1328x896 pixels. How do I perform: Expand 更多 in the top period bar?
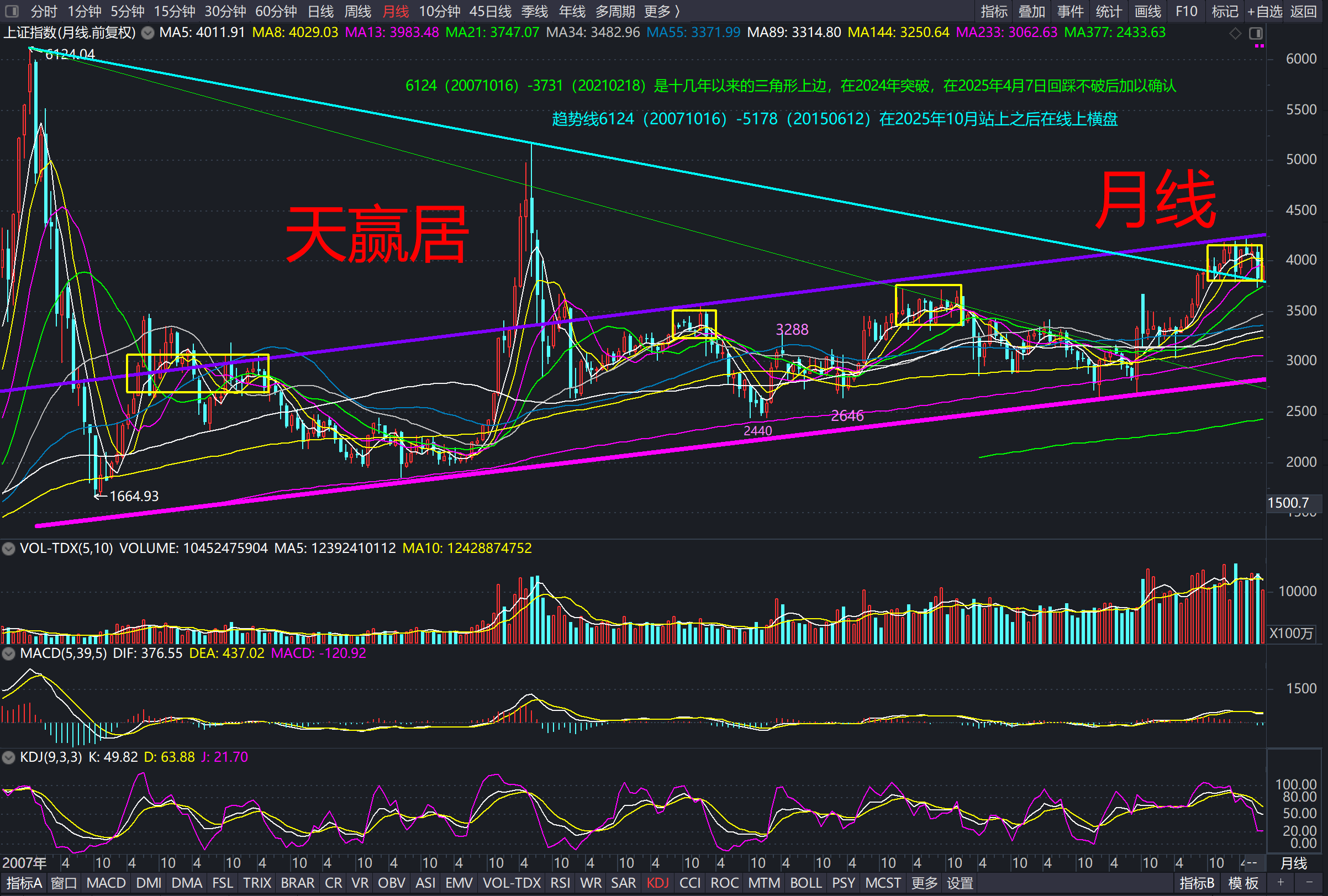tap(662, 12)
